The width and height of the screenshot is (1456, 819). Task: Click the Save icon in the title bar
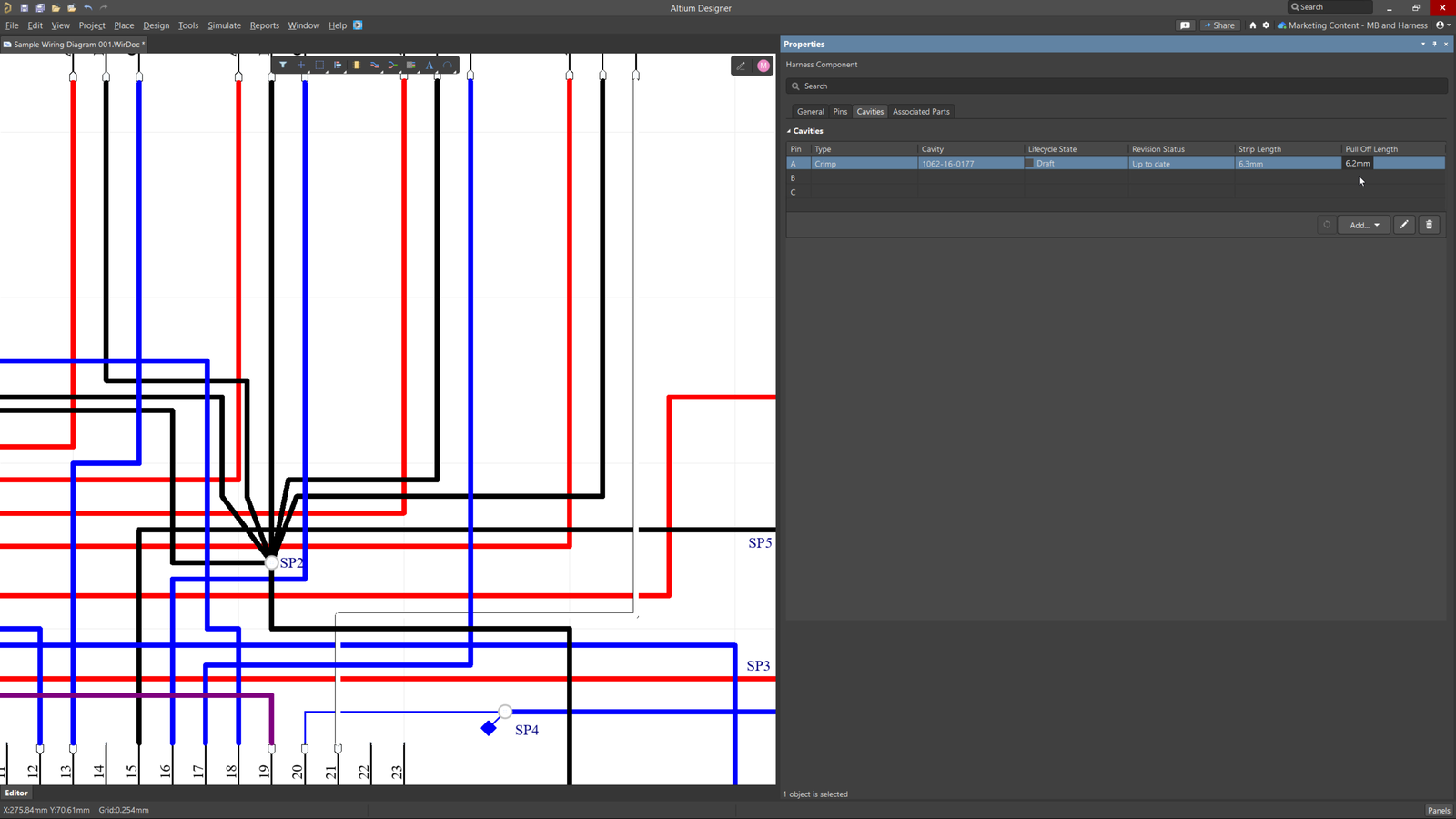tap(25, 7)
